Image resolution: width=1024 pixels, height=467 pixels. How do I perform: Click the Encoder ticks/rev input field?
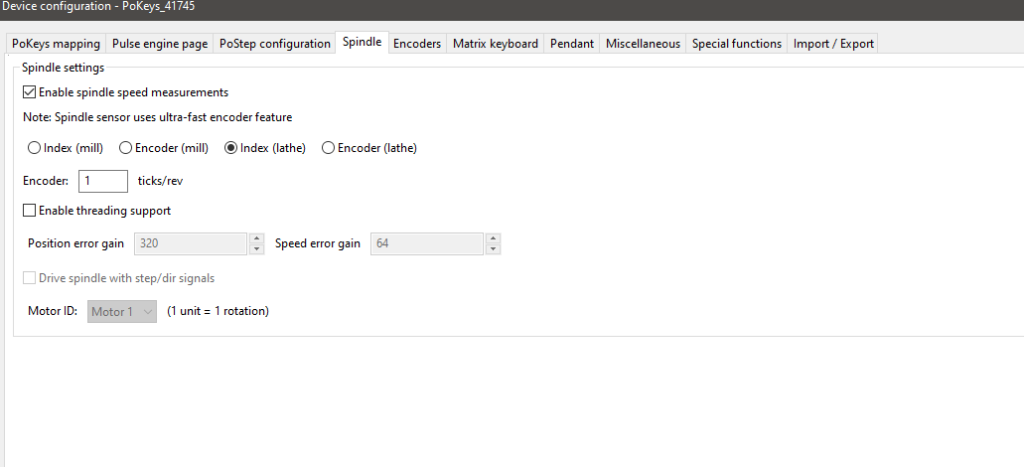[103, 181]
